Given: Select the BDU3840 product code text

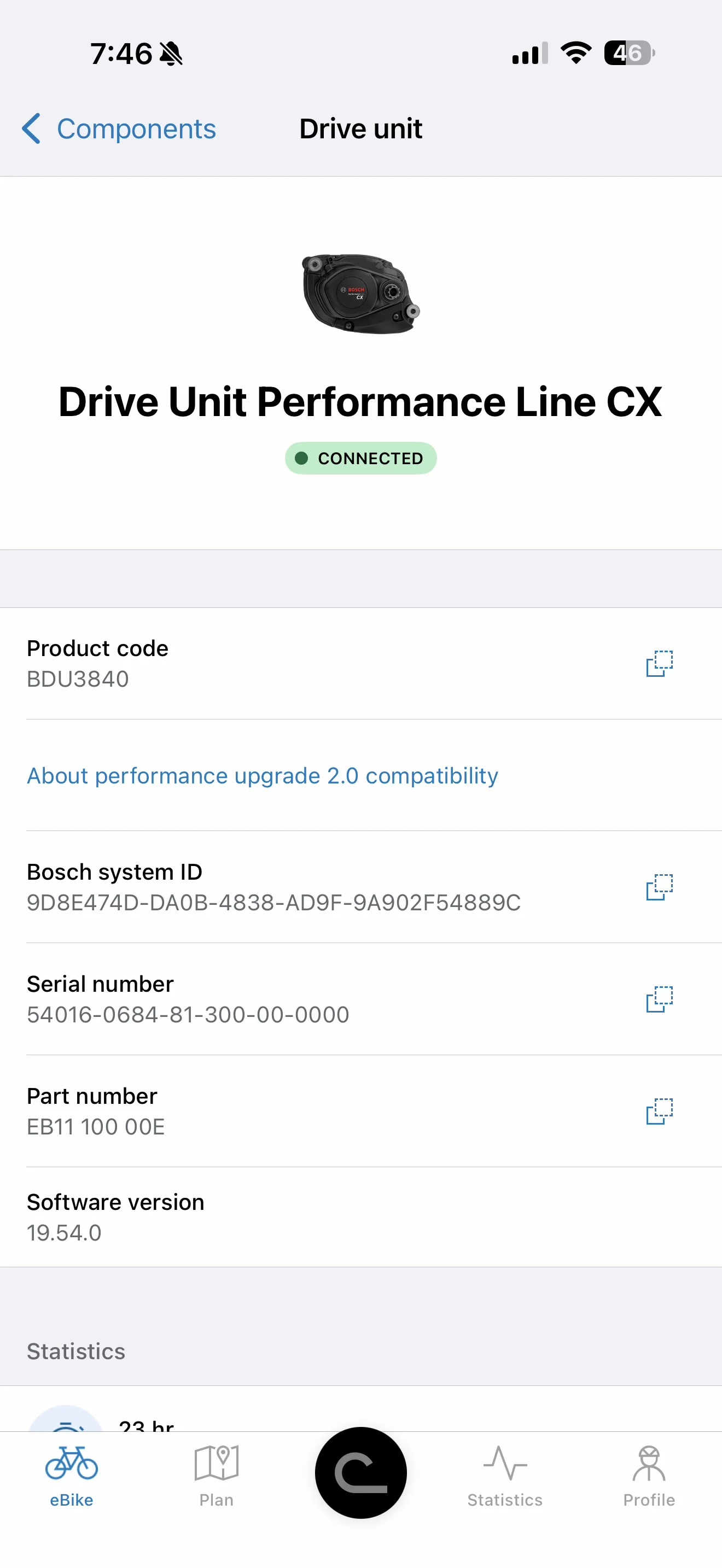Looking at the screenshot, I should (x=78, y=678).
